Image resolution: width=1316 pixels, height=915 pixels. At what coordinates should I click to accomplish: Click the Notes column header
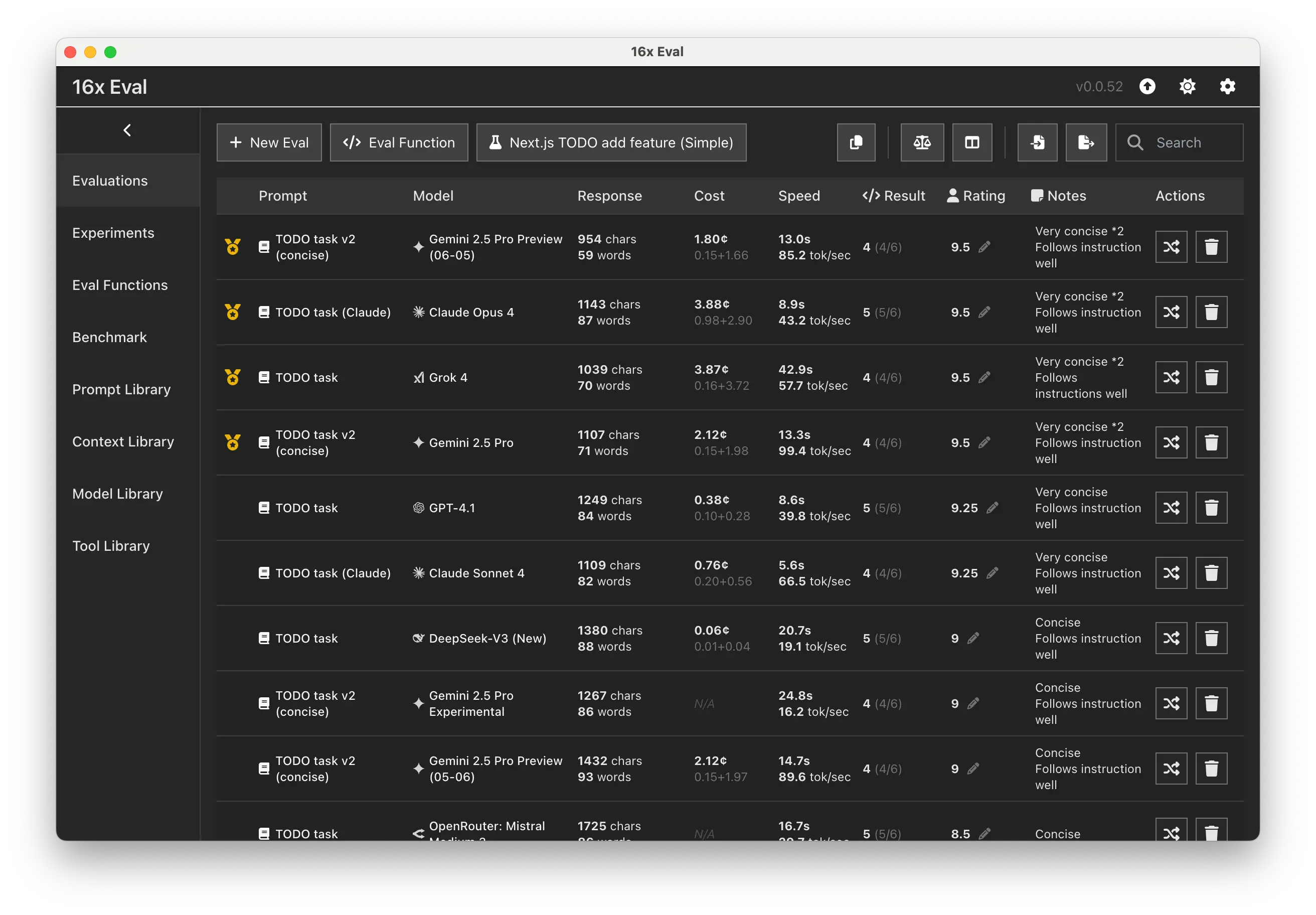1059,196
